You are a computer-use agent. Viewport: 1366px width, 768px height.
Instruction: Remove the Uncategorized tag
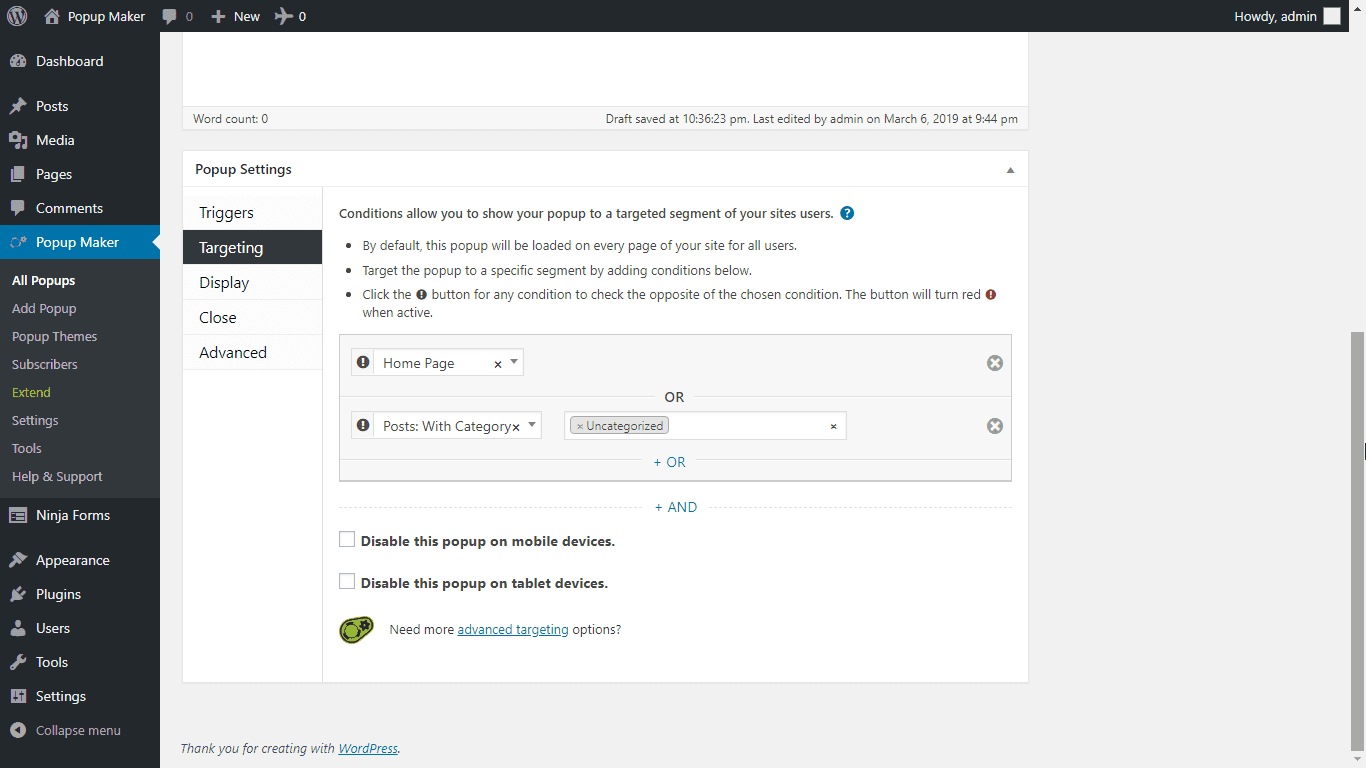click(580, 426)
